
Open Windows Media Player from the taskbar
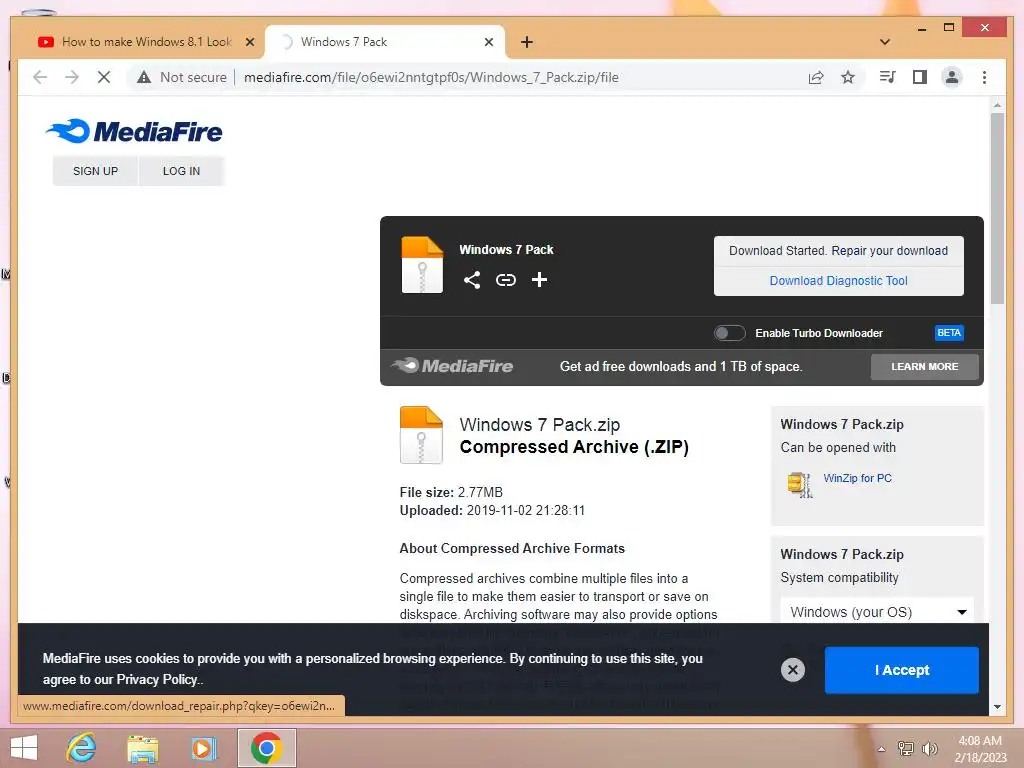(x=203, y=748)
